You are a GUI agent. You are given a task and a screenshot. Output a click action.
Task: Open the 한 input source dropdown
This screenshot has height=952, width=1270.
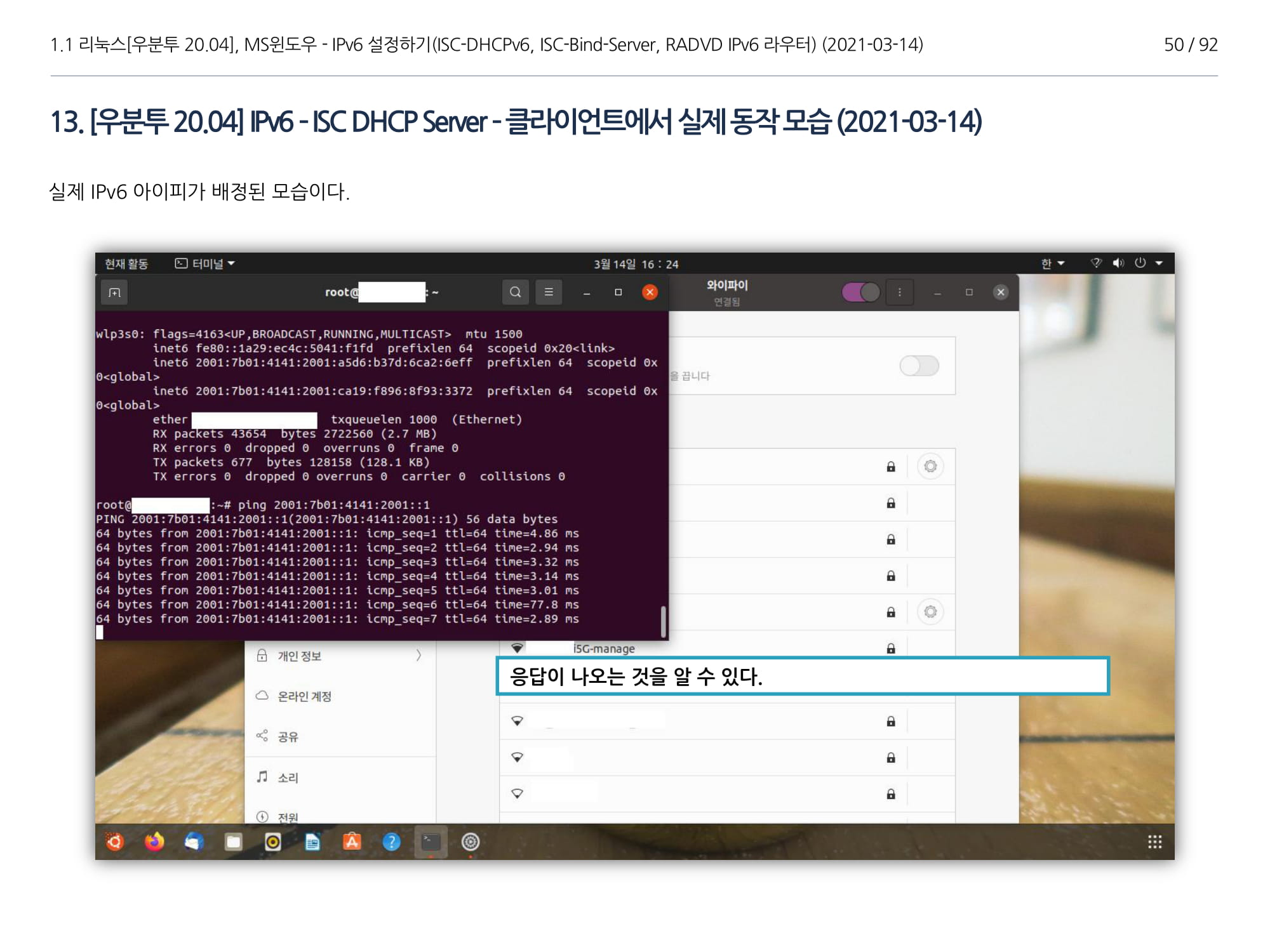(x=1052, y=263)
